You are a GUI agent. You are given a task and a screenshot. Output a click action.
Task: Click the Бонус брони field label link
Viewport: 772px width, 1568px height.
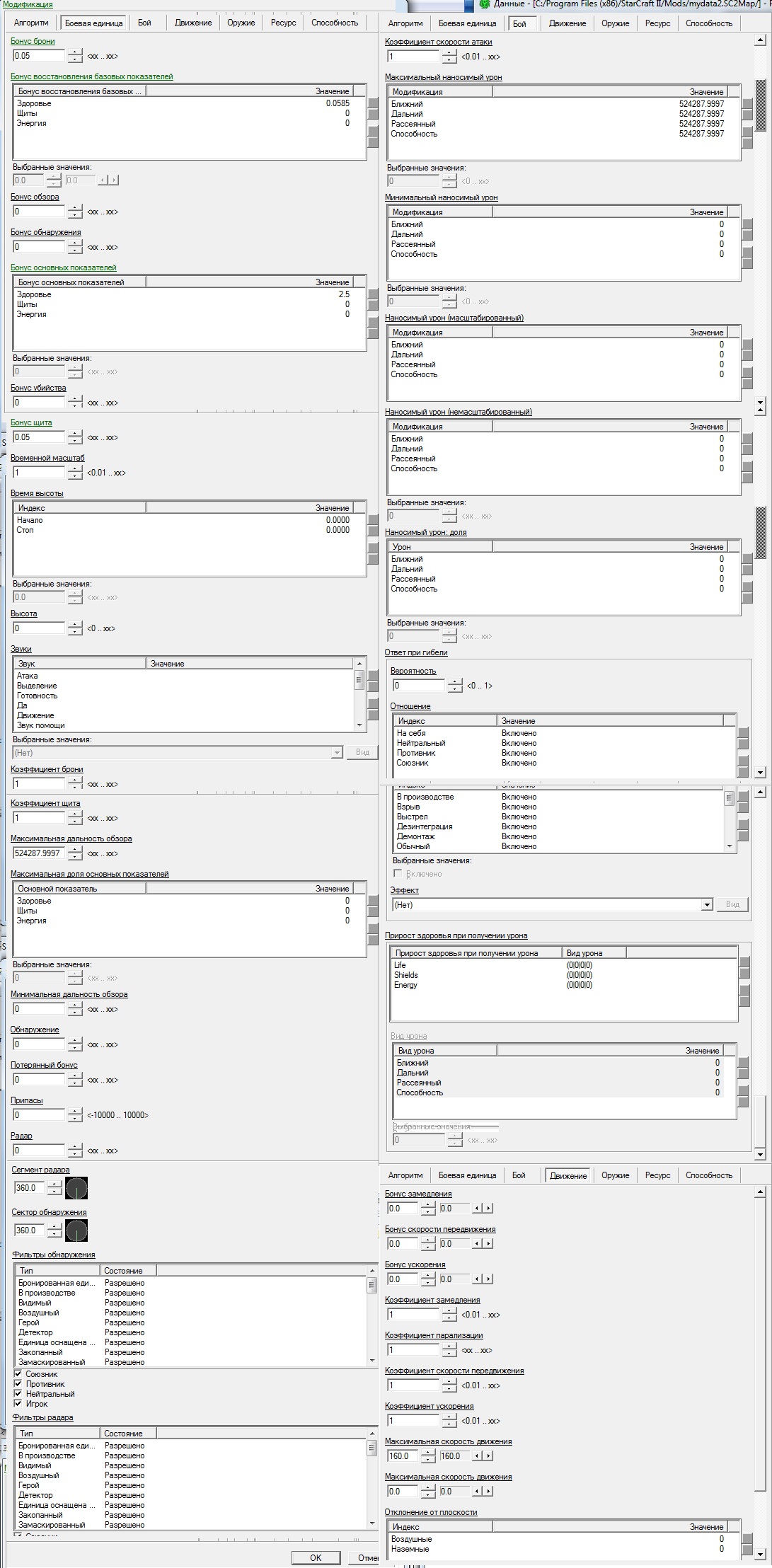coord(33,41)
